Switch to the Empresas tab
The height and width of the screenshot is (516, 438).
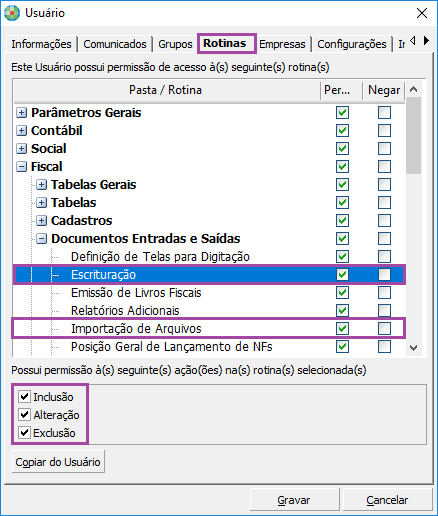pos(282,44)
